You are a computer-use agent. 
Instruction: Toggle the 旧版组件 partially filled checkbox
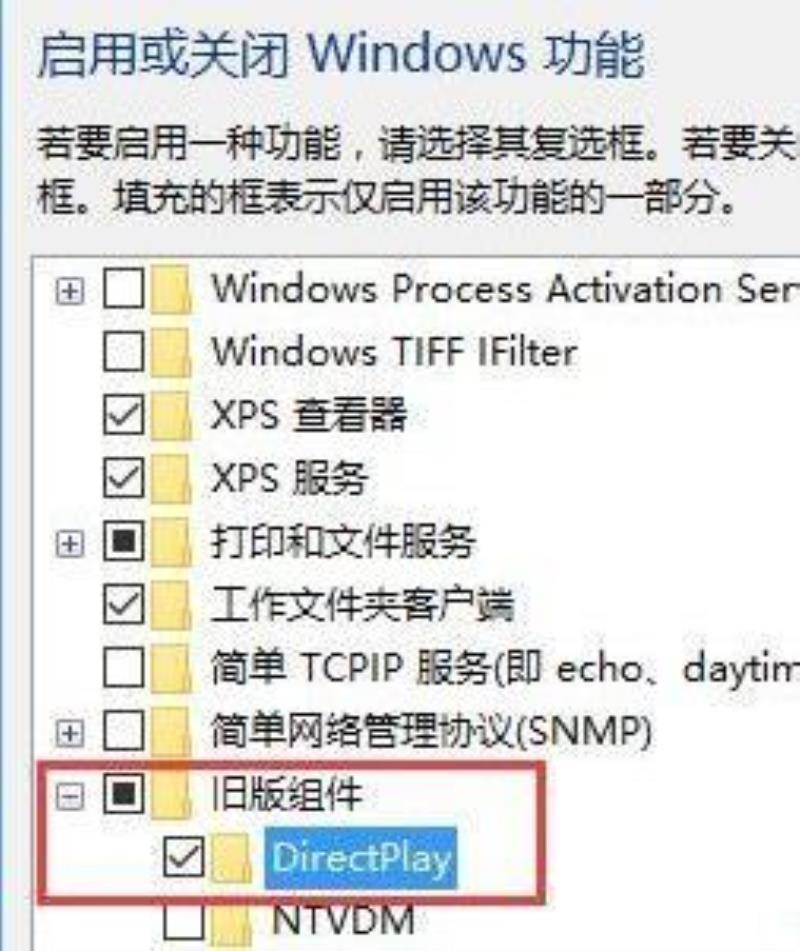[124, 794]
